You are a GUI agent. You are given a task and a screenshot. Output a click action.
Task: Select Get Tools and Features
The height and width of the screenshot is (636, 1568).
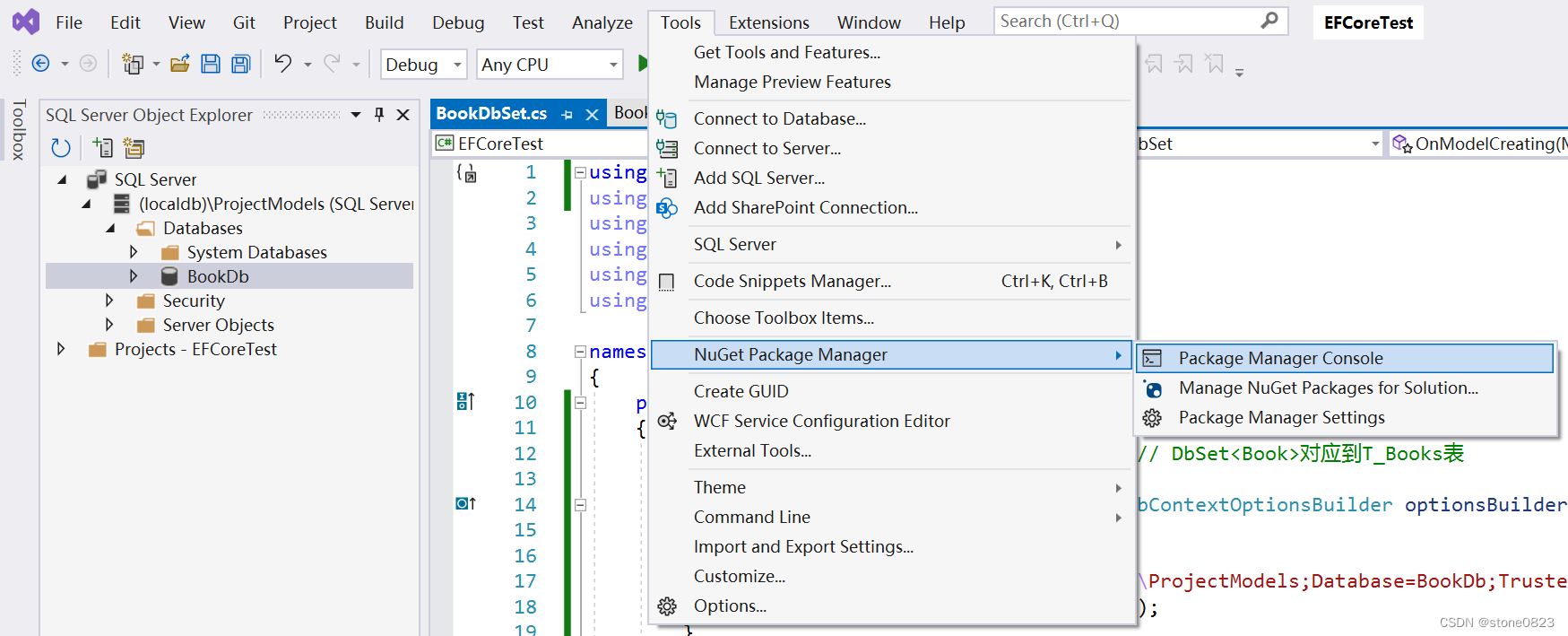coord(892,52)
